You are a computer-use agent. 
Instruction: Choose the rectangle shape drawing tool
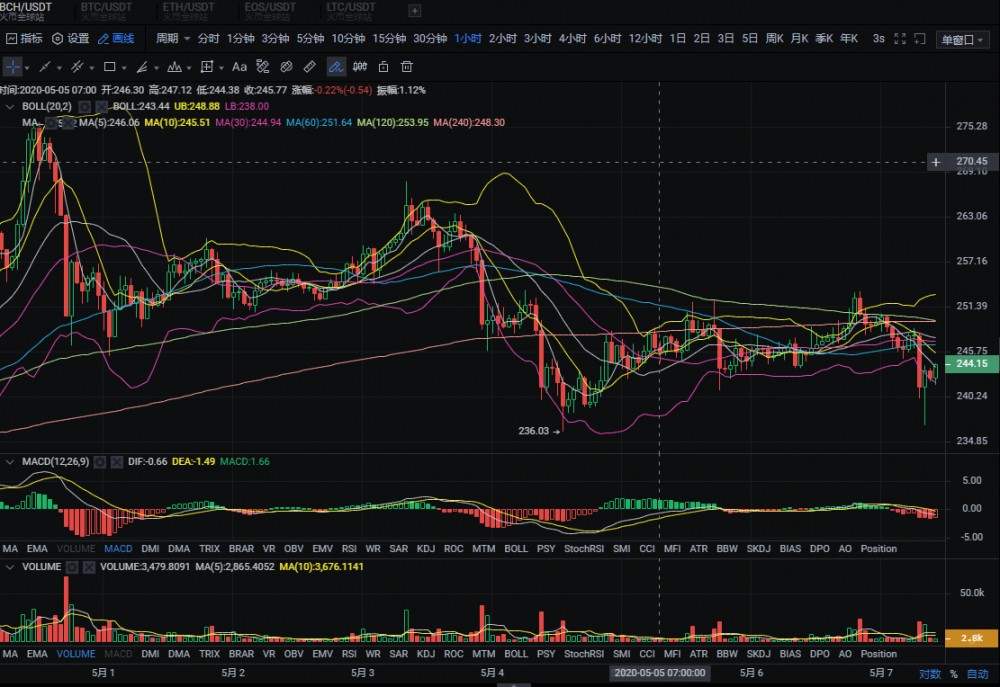110,67
